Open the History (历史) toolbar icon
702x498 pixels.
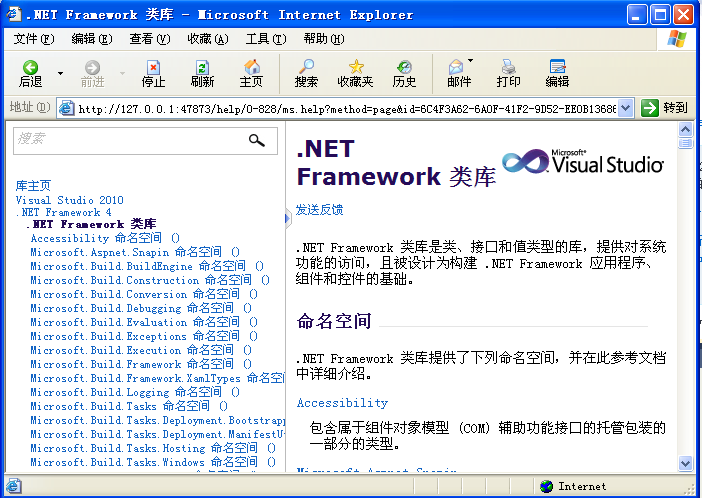pos(404,67)
